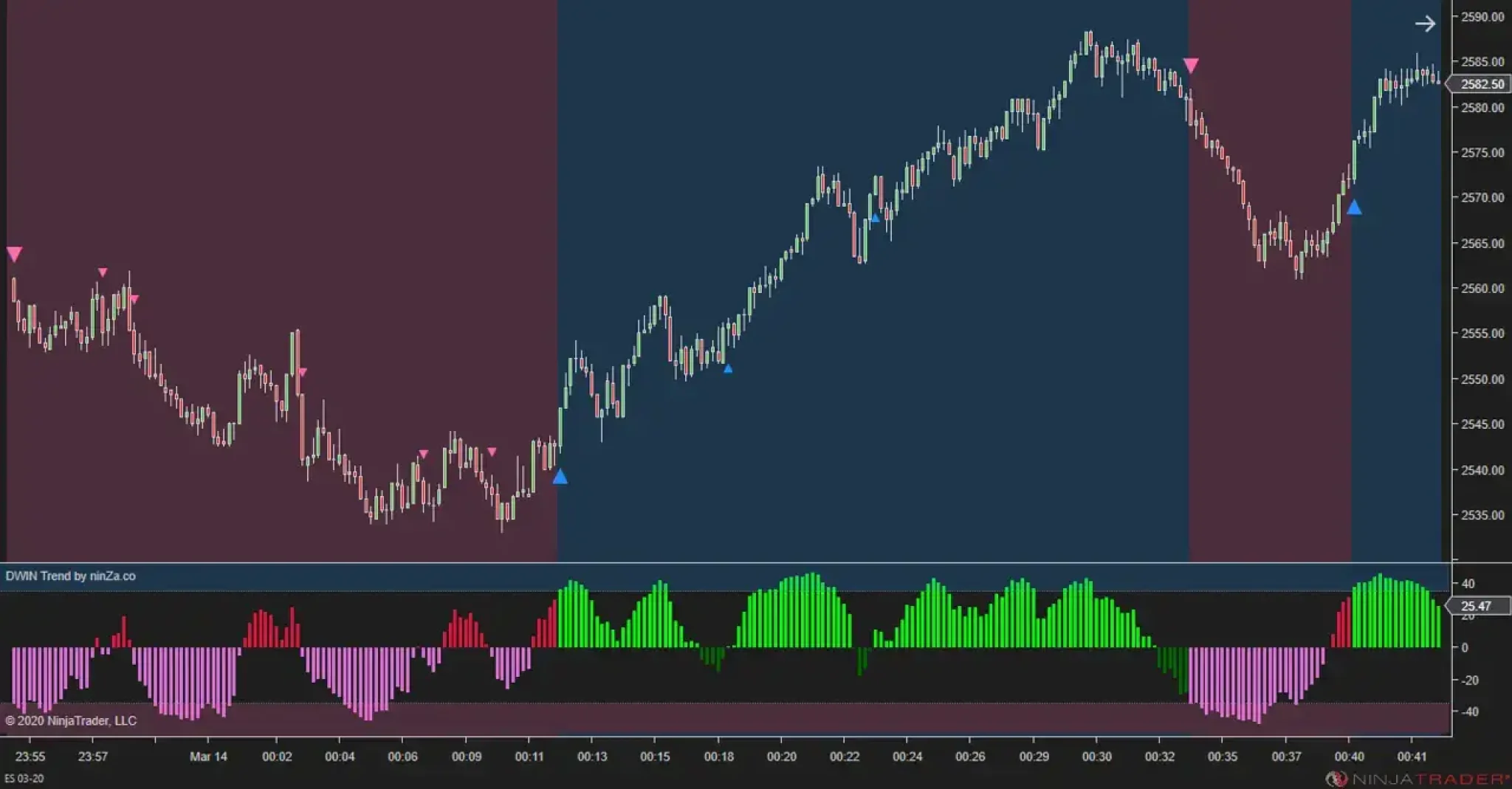This screenshot has height=789, width=1512.
Task: Select the DWIN Trend by ninZa.co indicator label
Action: point(71,576)
